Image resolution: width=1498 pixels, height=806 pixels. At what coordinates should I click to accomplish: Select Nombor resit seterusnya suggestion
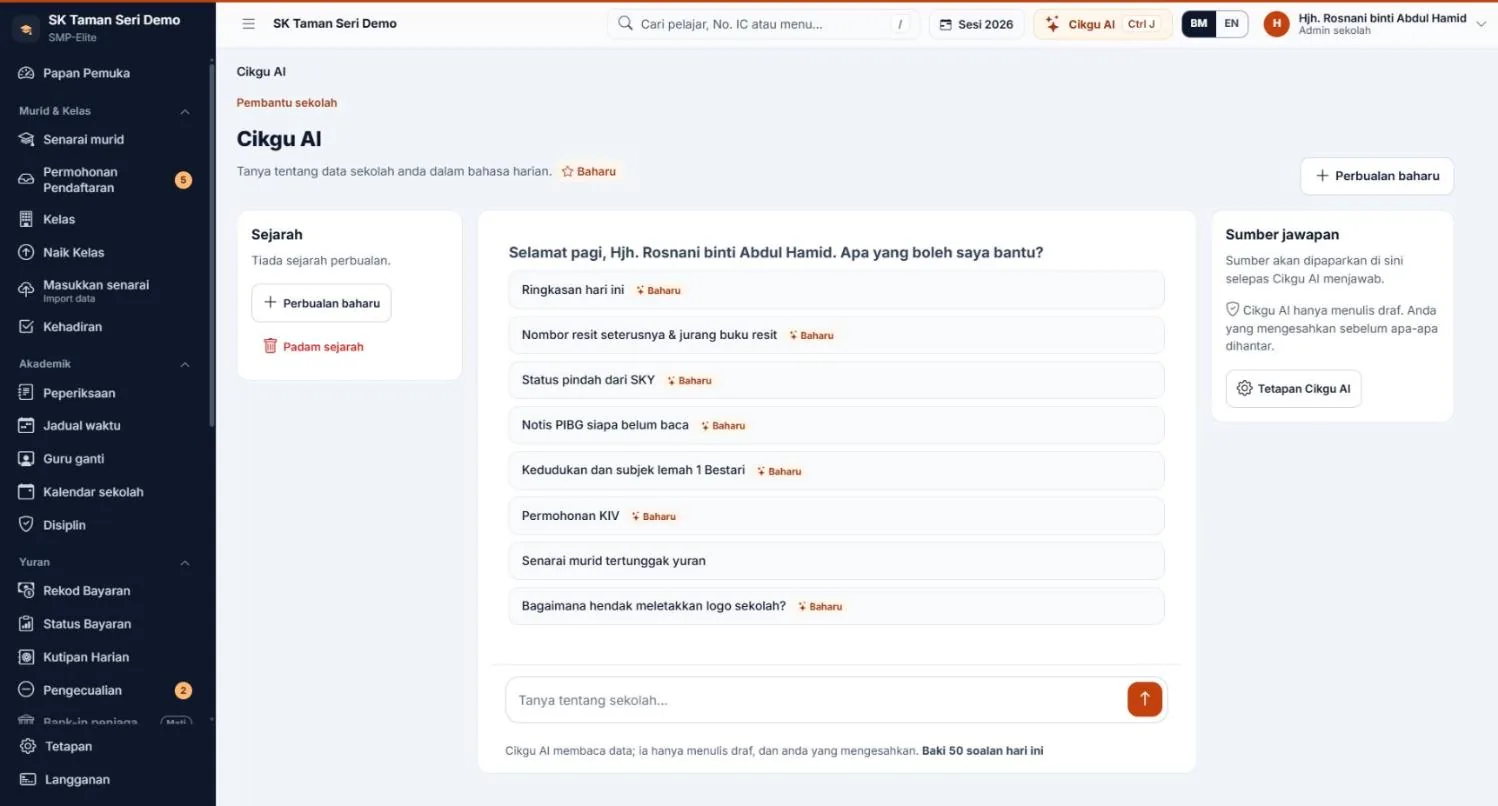[x=836, y=335]
